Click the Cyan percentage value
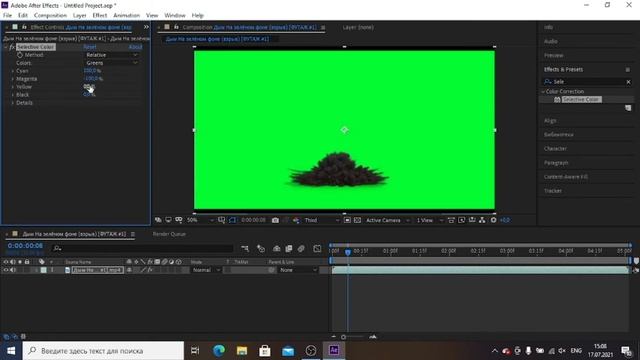 pos(92,71)
